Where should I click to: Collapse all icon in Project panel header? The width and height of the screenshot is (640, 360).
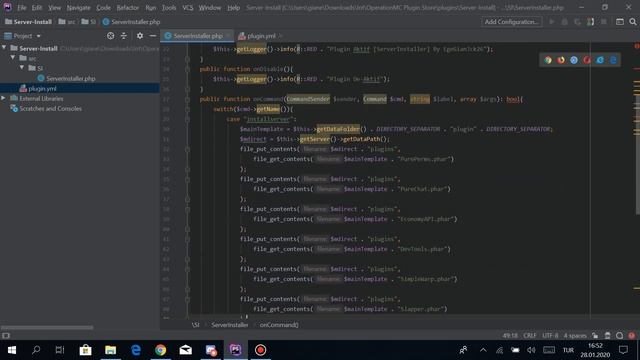pos(124,36)
